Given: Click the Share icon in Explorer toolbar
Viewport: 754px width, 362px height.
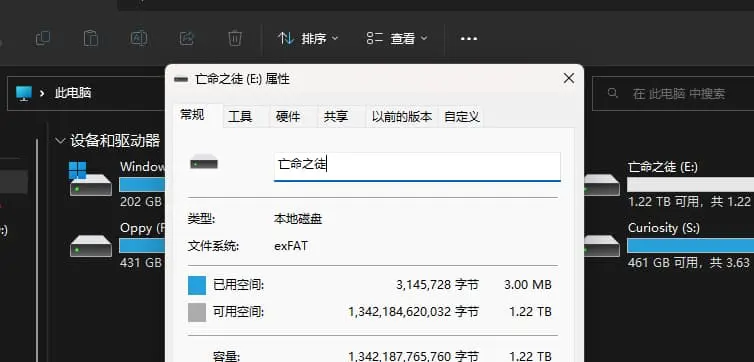Looking at the screenshot, I should (x=187, y=38).
